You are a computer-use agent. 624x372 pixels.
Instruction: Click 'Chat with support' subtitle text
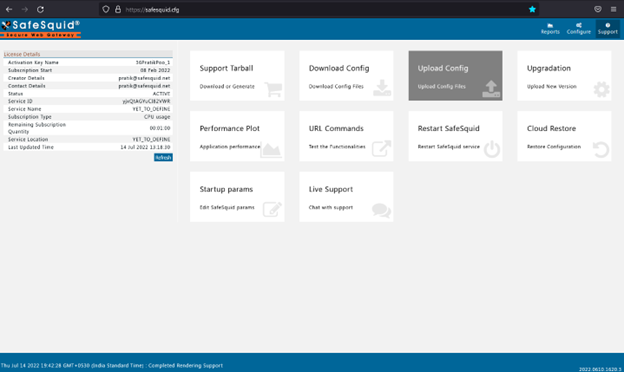click(x=331, y=207)
